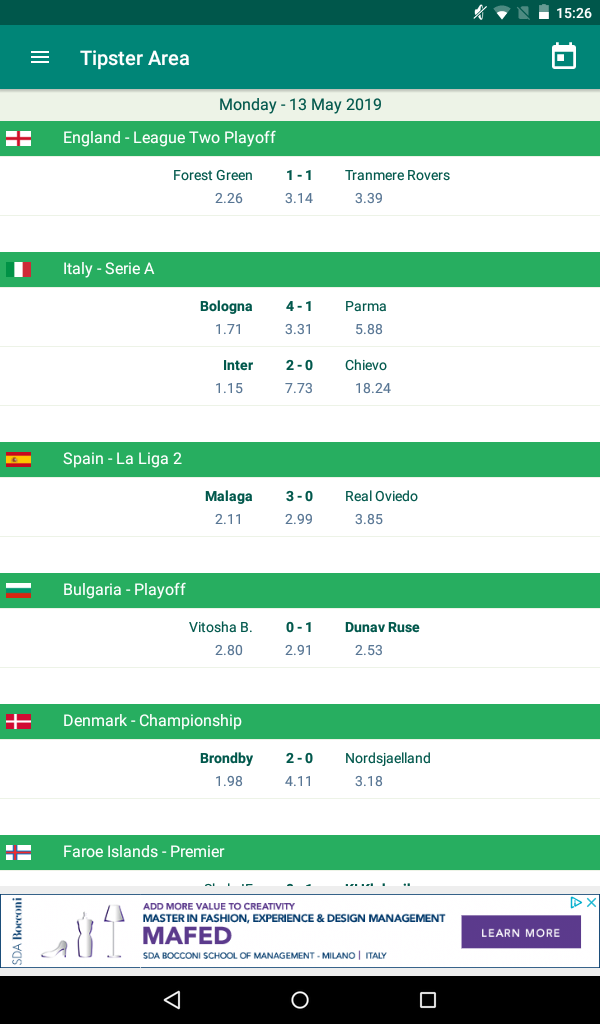This screenshot has height=1024, width=600.
Task: Open the Inter vs Chievo match
Action: coord(300,376)
